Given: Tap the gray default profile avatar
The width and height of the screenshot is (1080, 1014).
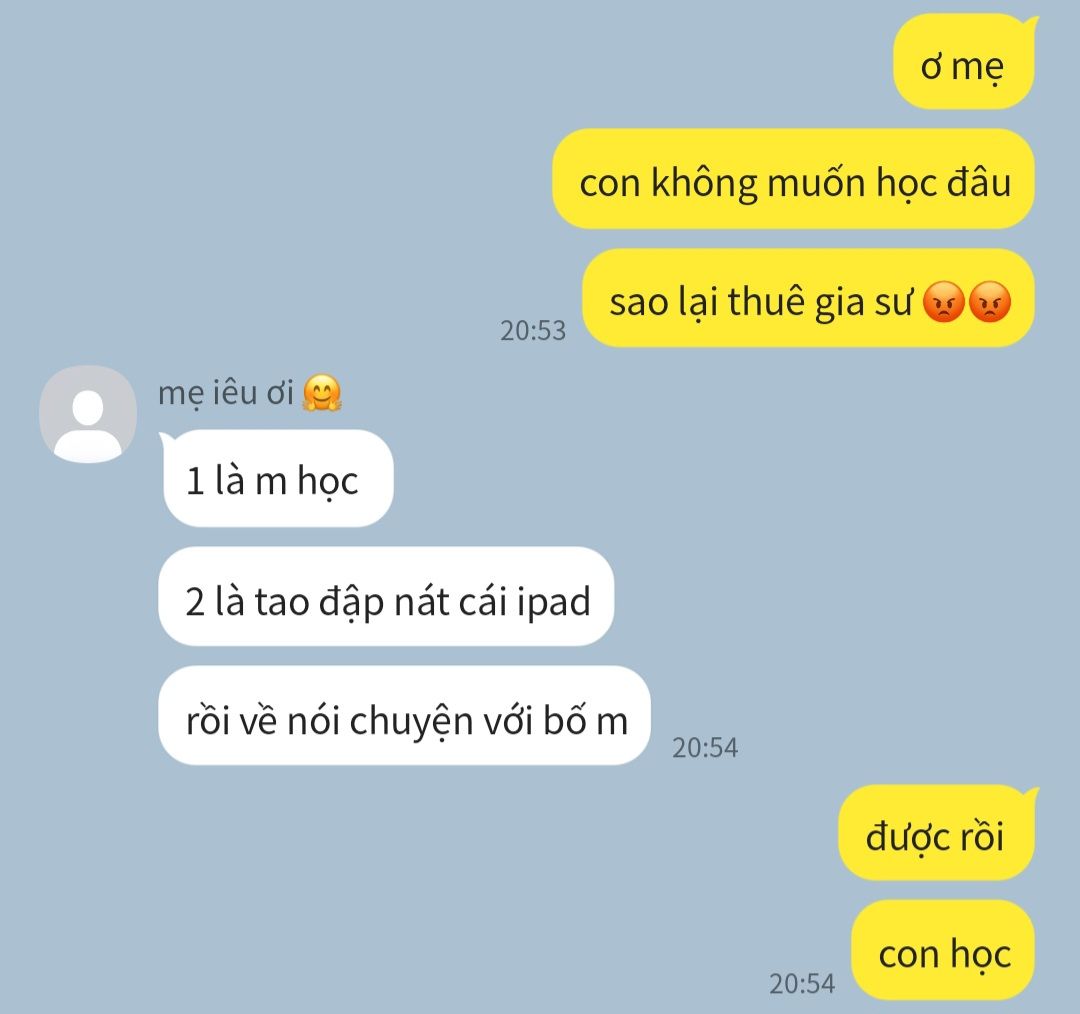Looking at the screenshot, I should point(88,414).
